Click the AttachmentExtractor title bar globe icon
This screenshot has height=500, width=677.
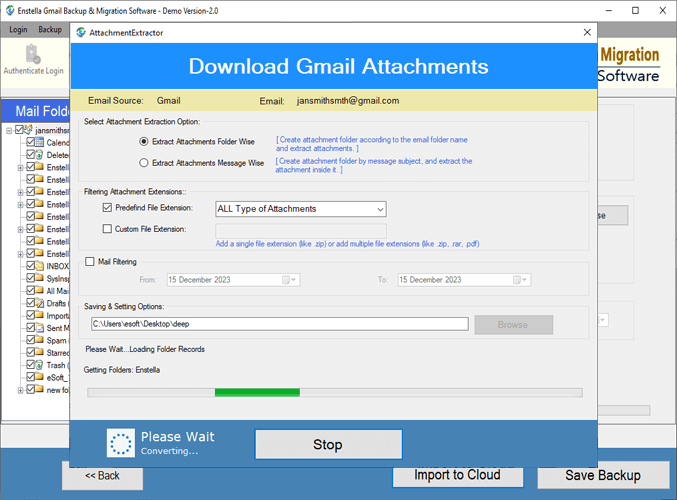pyautogui.click(x=79, y=32)
